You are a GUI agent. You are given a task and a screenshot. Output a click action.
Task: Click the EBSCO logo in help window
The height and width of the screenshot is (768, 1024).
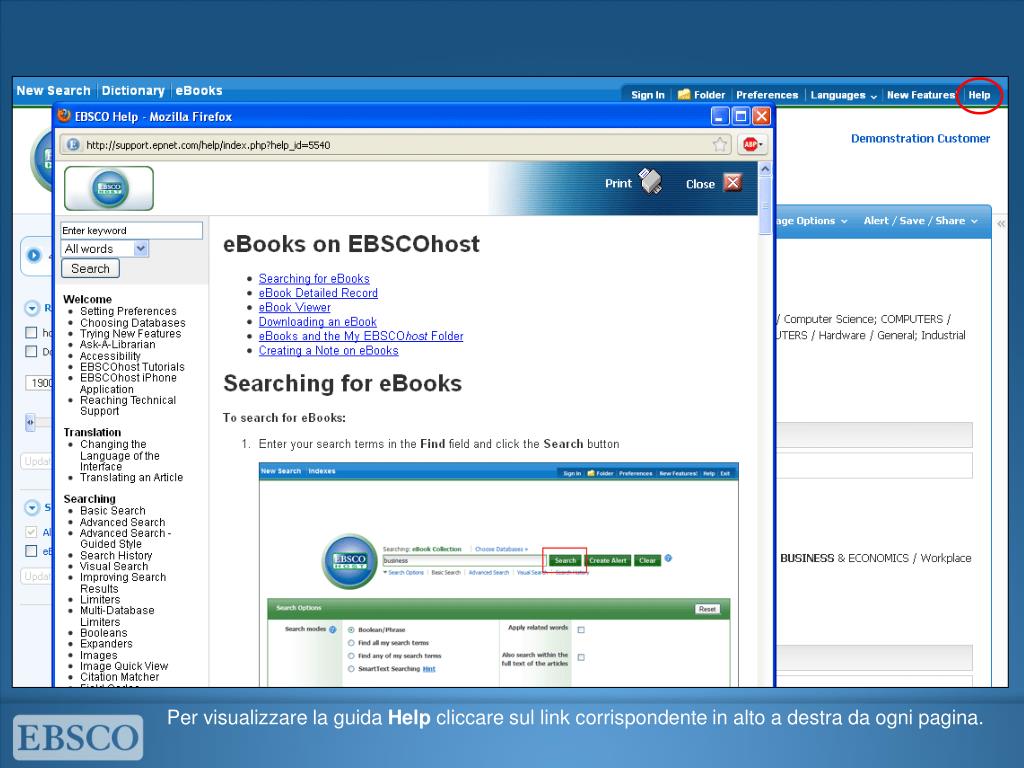coord(109,188)
